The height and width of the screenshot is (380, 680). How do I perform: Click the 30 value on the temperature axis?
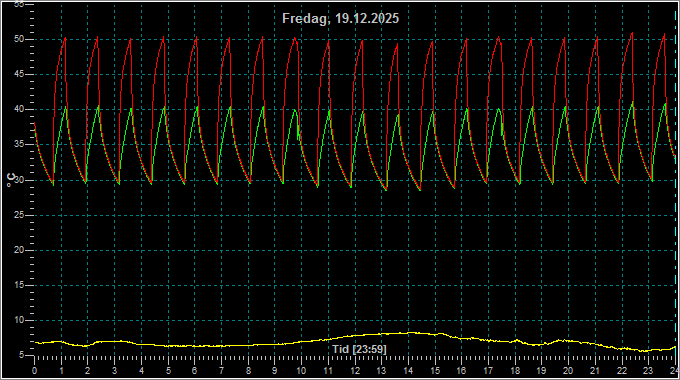19,180
